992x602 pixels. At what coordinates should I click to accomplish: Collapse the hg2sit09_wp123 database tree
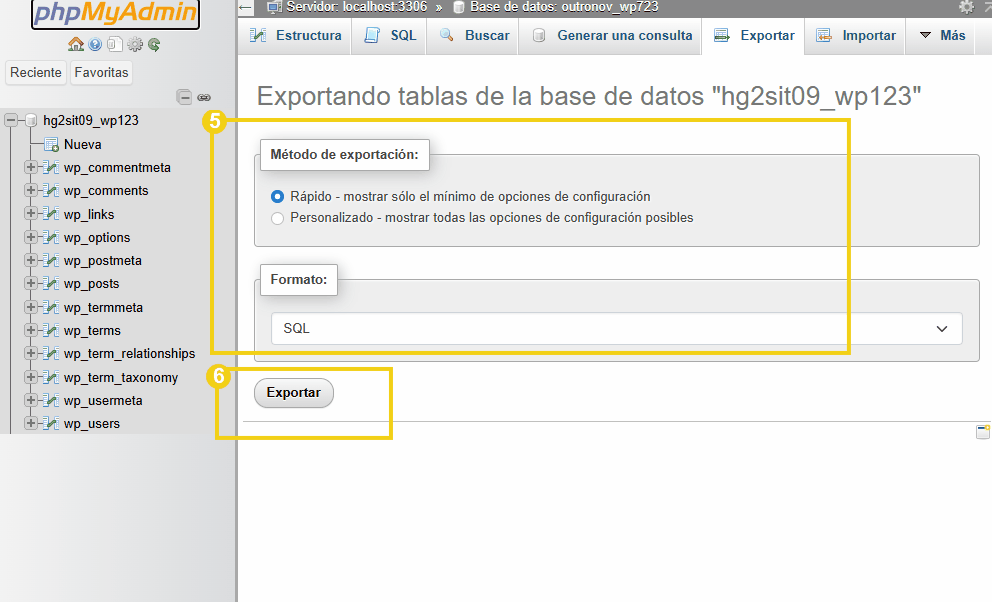point(11,120)
